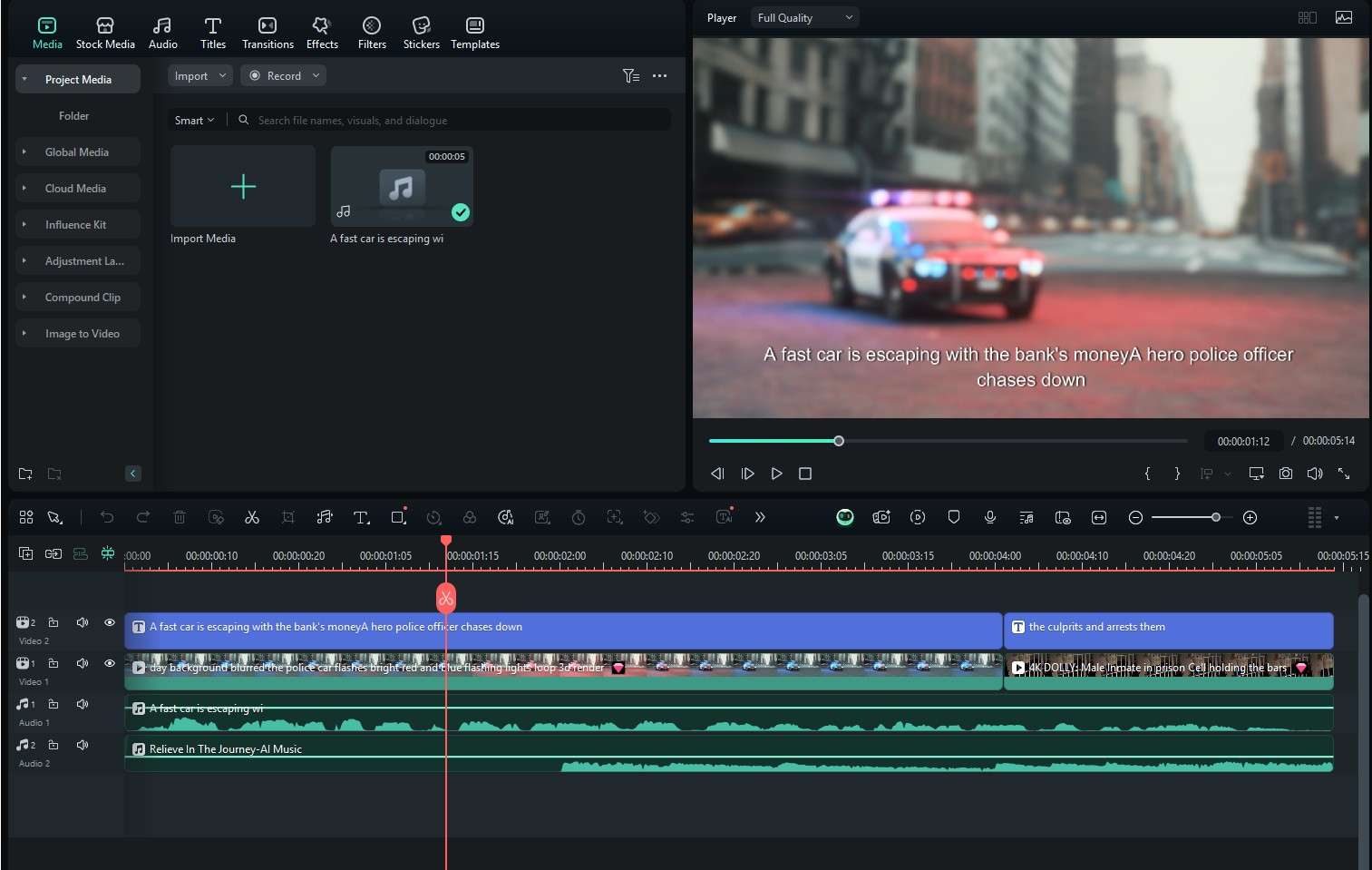Collapse the media sidebar with the arrow button
The height and width of the screenshot is (870, 1372).
(133, 474)
